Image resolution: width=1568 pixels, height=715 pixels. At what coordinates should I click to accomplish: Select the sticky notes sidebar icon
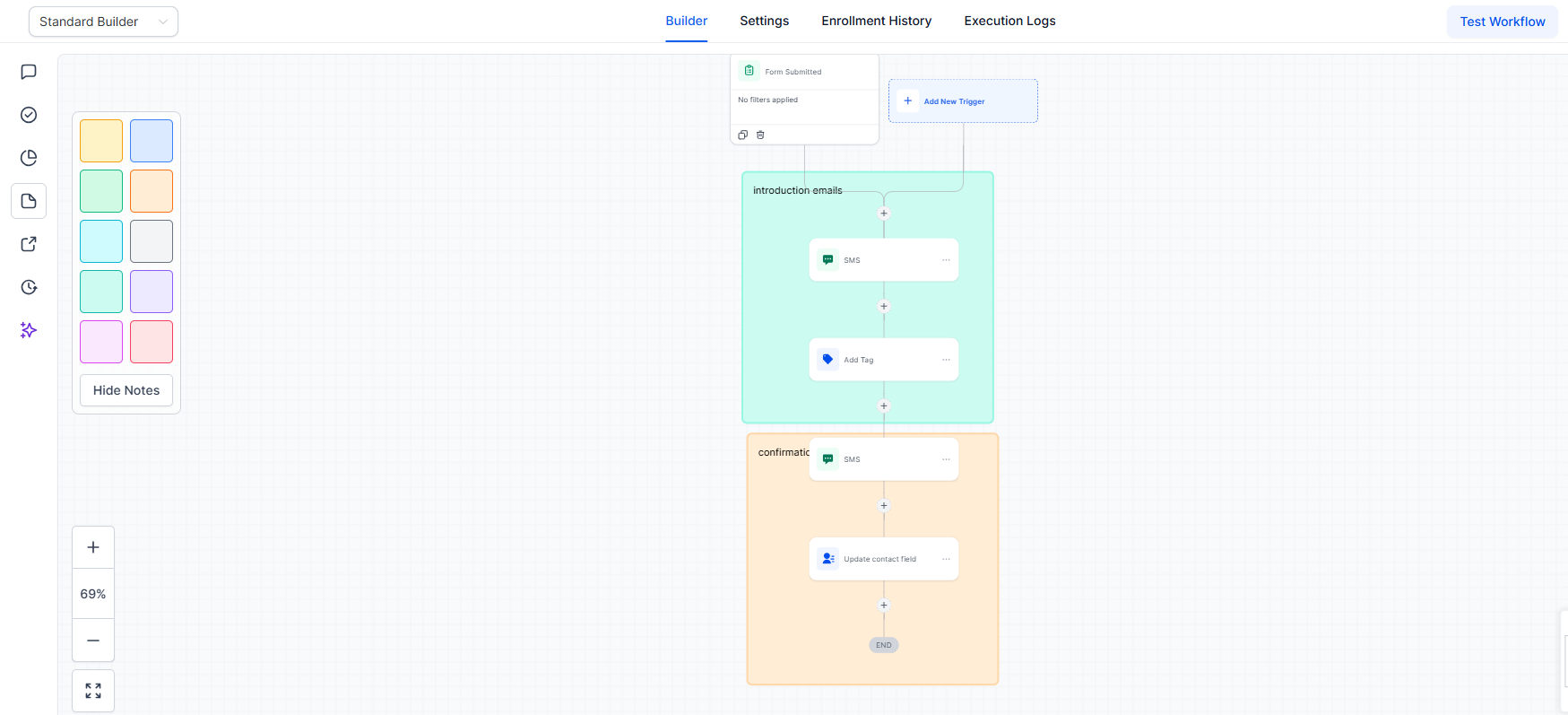tap(29, 201)
